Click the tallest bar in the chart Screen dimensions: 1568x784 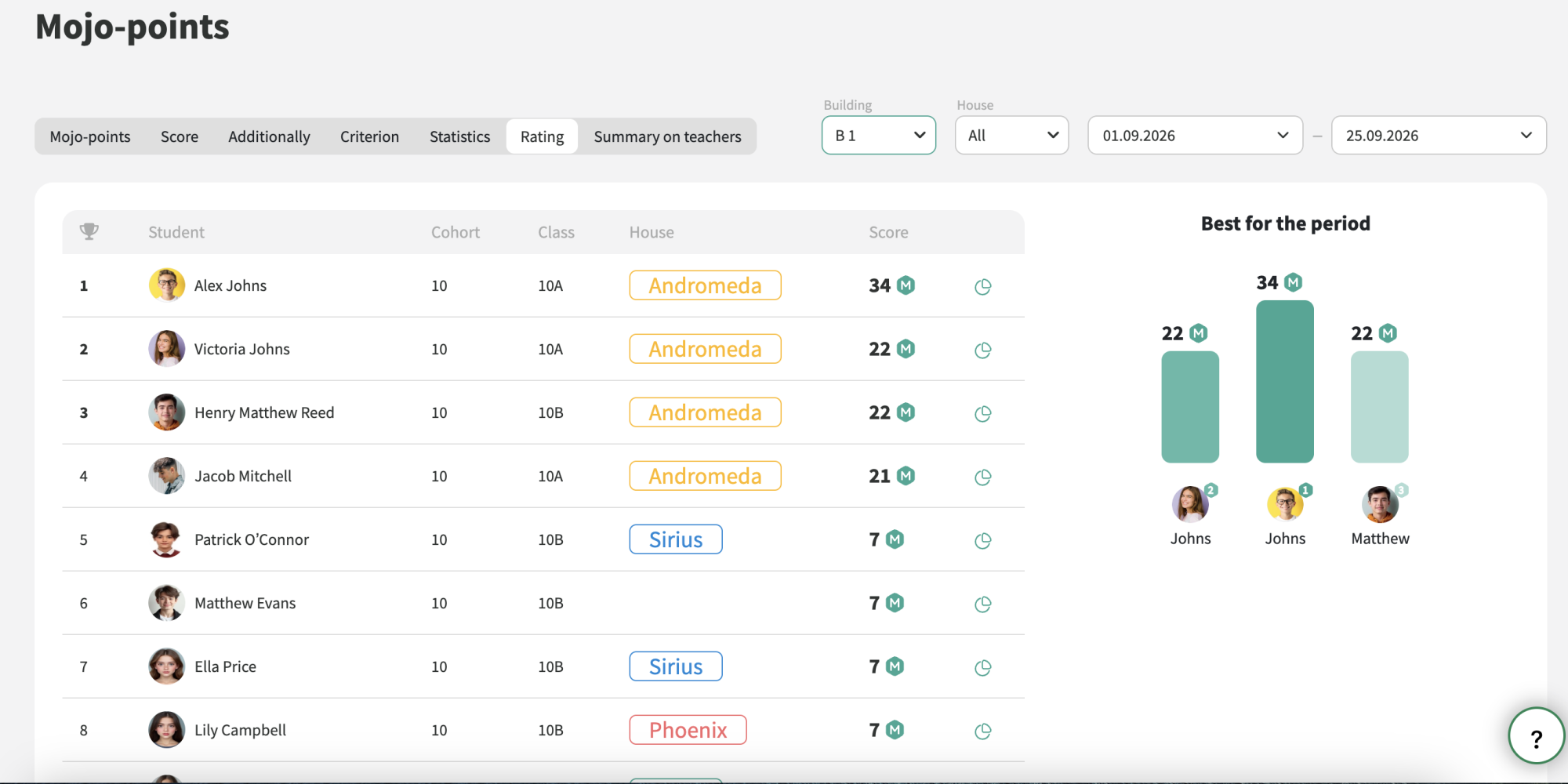[x=1284, y=381]
